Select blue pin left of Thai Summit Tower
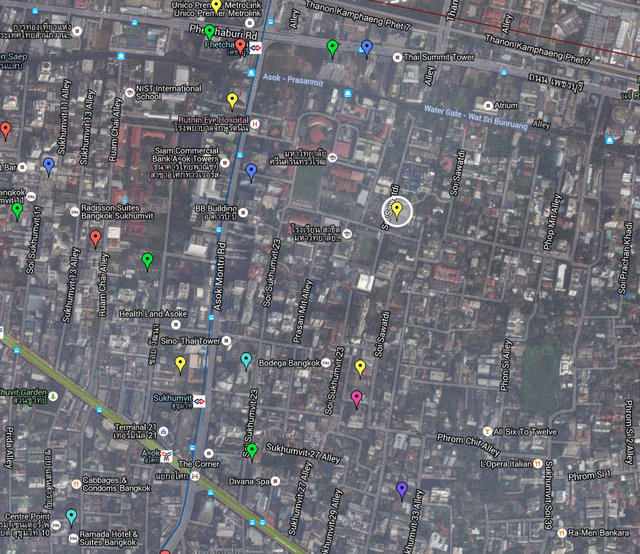This screenshot has height=554, width=640. click(x=367, y=48)
